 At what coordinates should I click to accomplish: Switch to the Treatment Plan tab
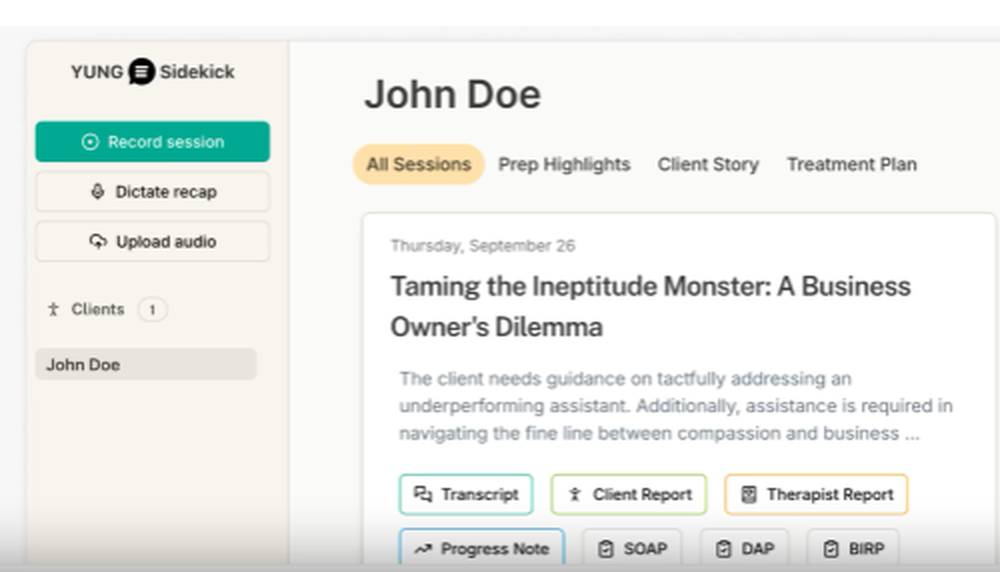tap(851, 165)
